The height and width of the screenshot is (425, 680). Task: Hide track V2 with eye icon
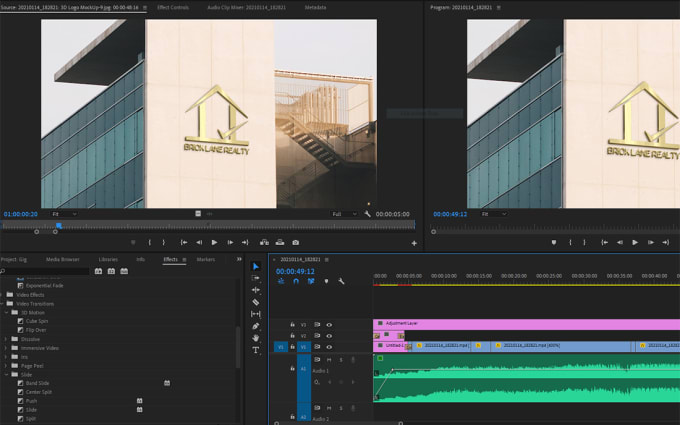pos(329,336)
